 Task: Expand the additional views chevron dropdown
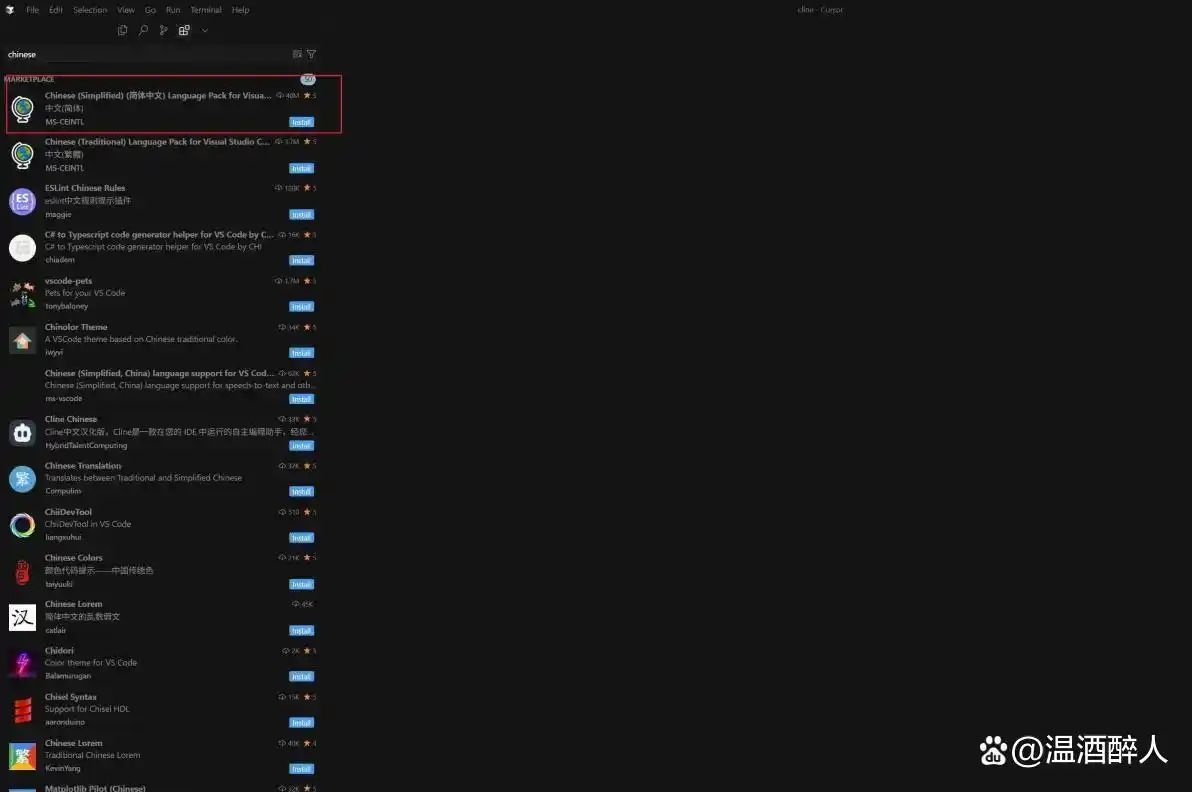[x=205, y=30]
